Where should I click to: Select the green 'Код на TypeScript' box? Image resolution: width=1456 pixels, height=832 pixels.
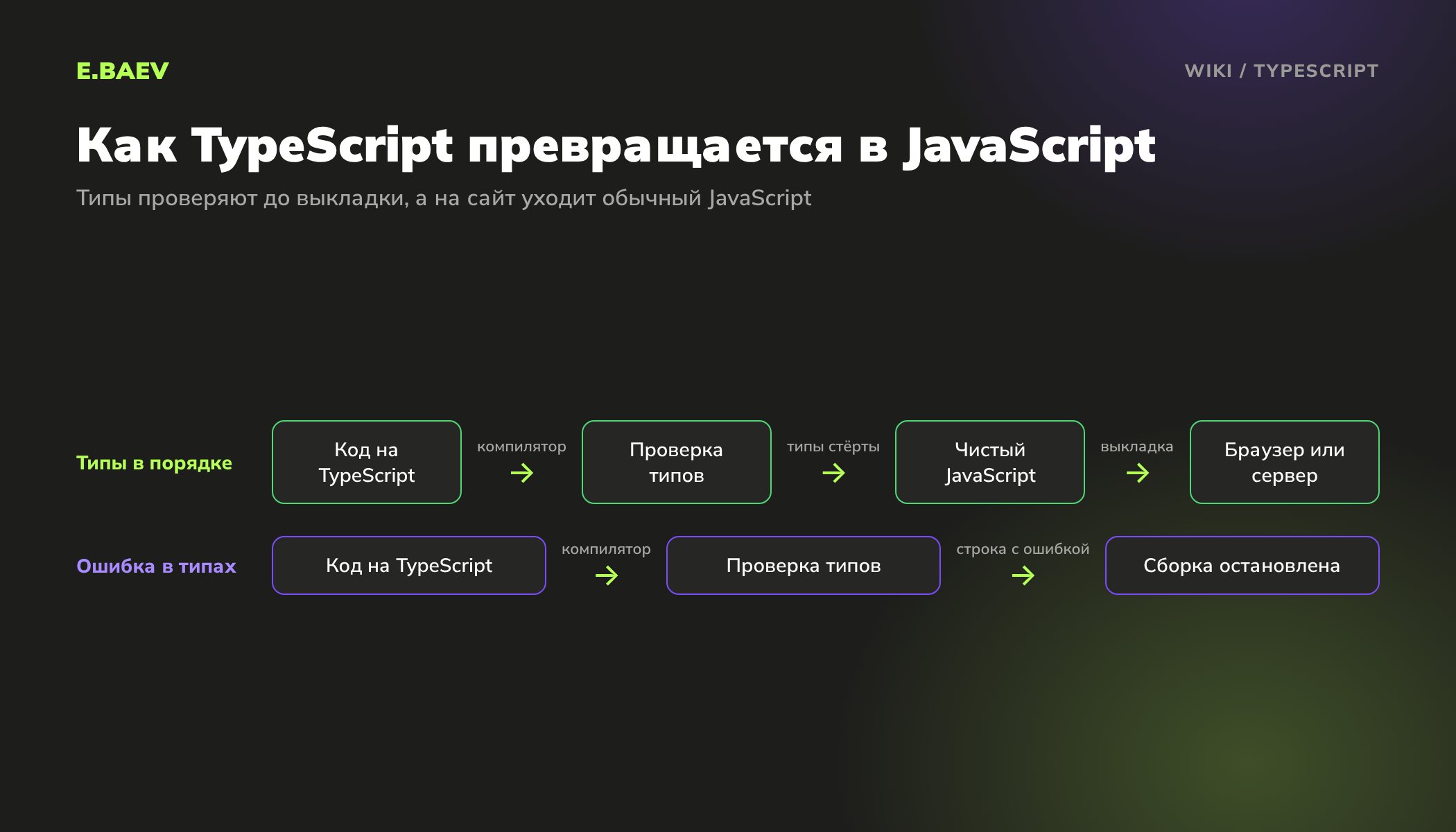click(x=367, y=462)
